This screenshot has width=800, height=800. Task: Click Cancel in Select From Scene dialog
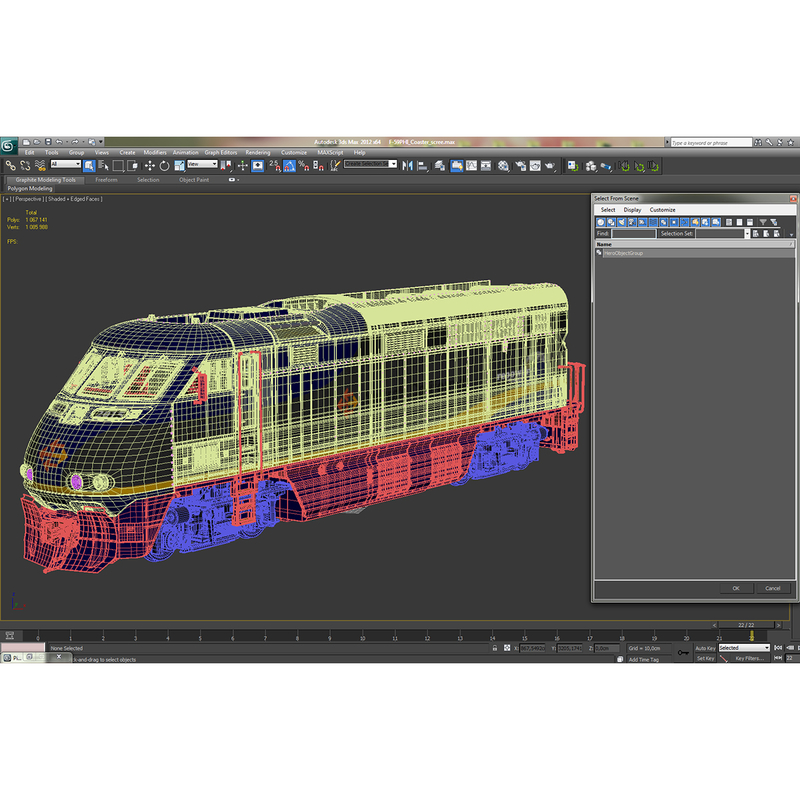coord(772,588)
